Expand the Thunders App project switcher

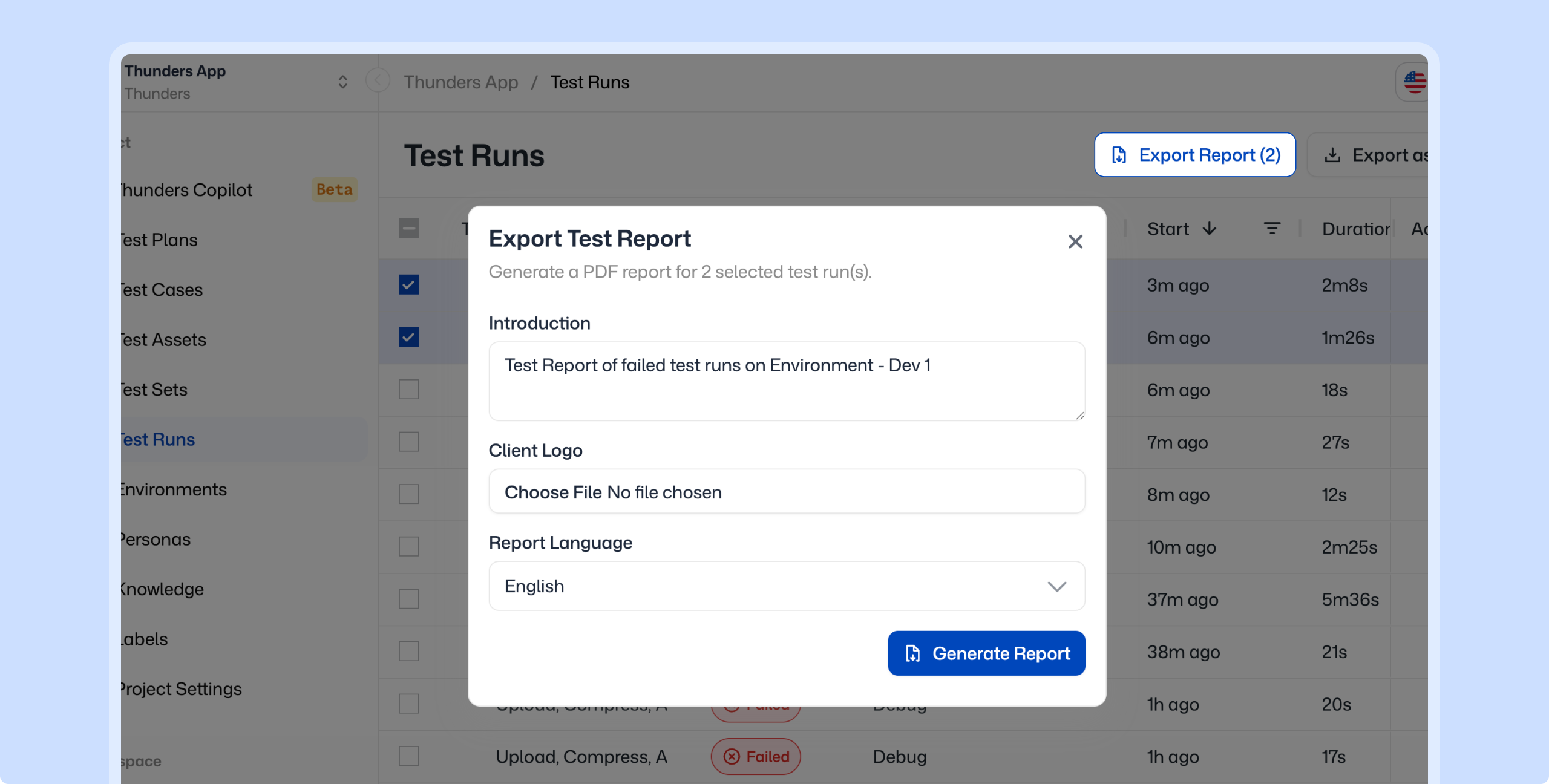[342, 82]
